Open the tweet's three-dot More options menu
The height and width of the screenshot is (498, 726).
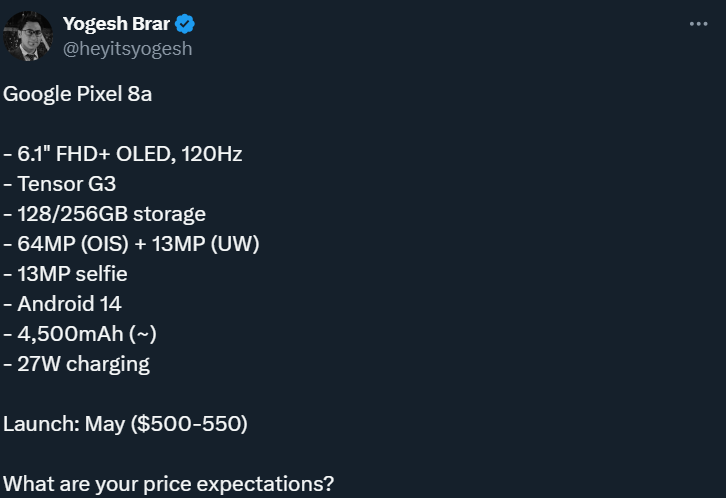click(698, 24)
